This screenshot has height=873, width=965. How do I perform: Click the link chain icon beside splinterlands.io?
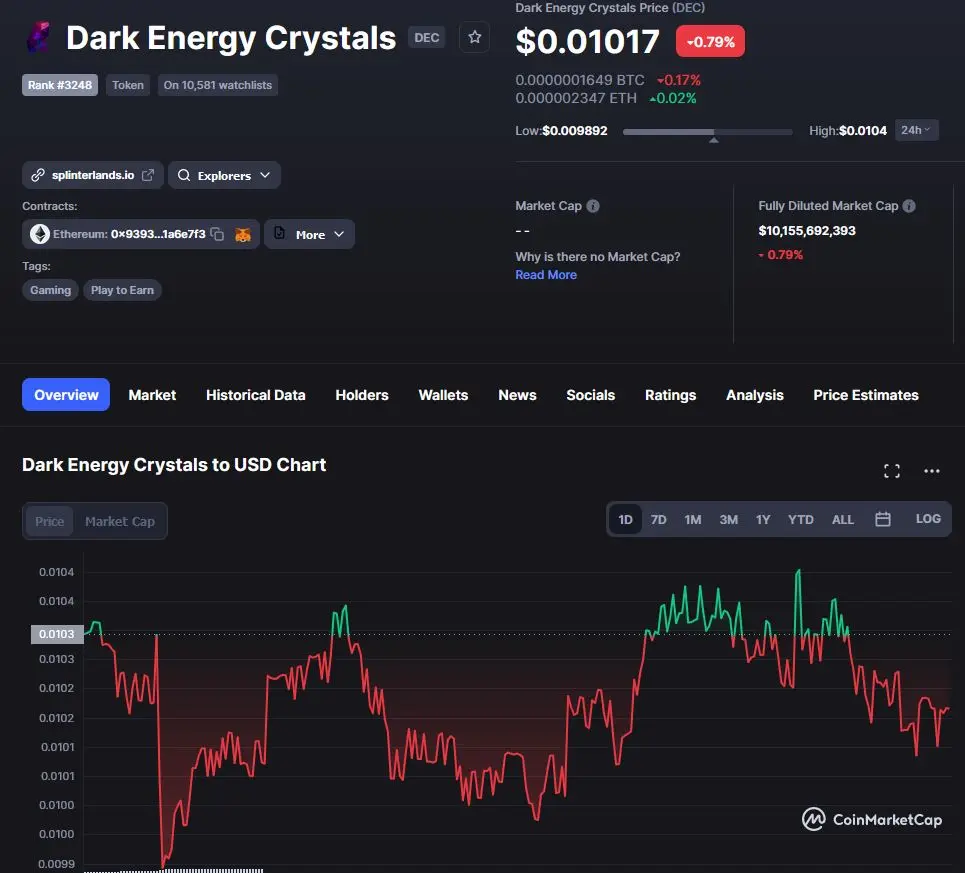(x=38, y=175)
